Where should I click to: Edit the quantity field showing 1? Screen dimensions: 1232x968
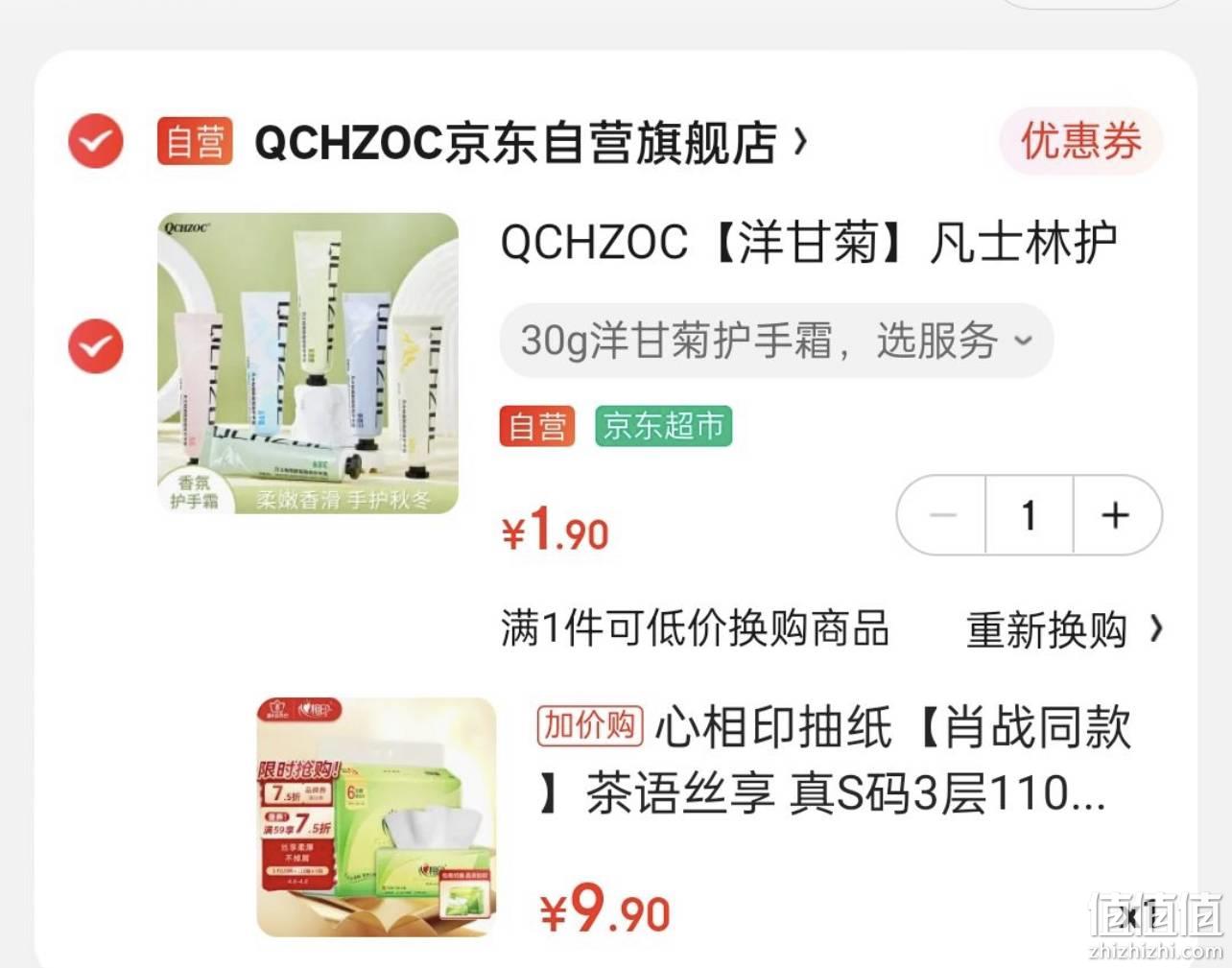1029,515
